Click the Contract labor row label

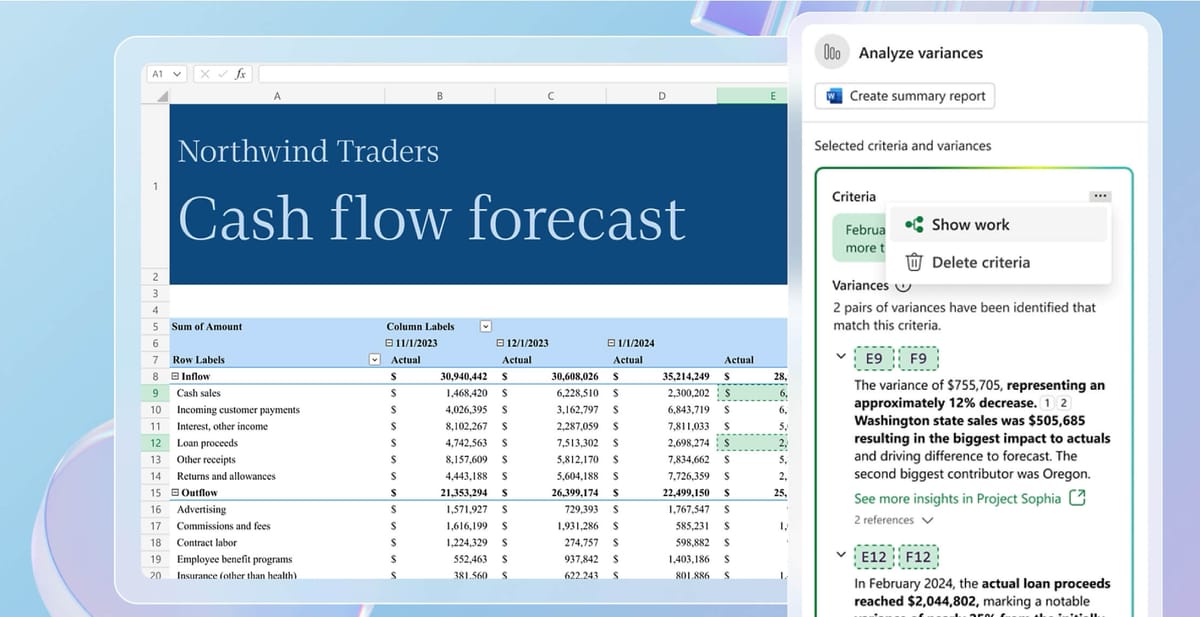208,543
